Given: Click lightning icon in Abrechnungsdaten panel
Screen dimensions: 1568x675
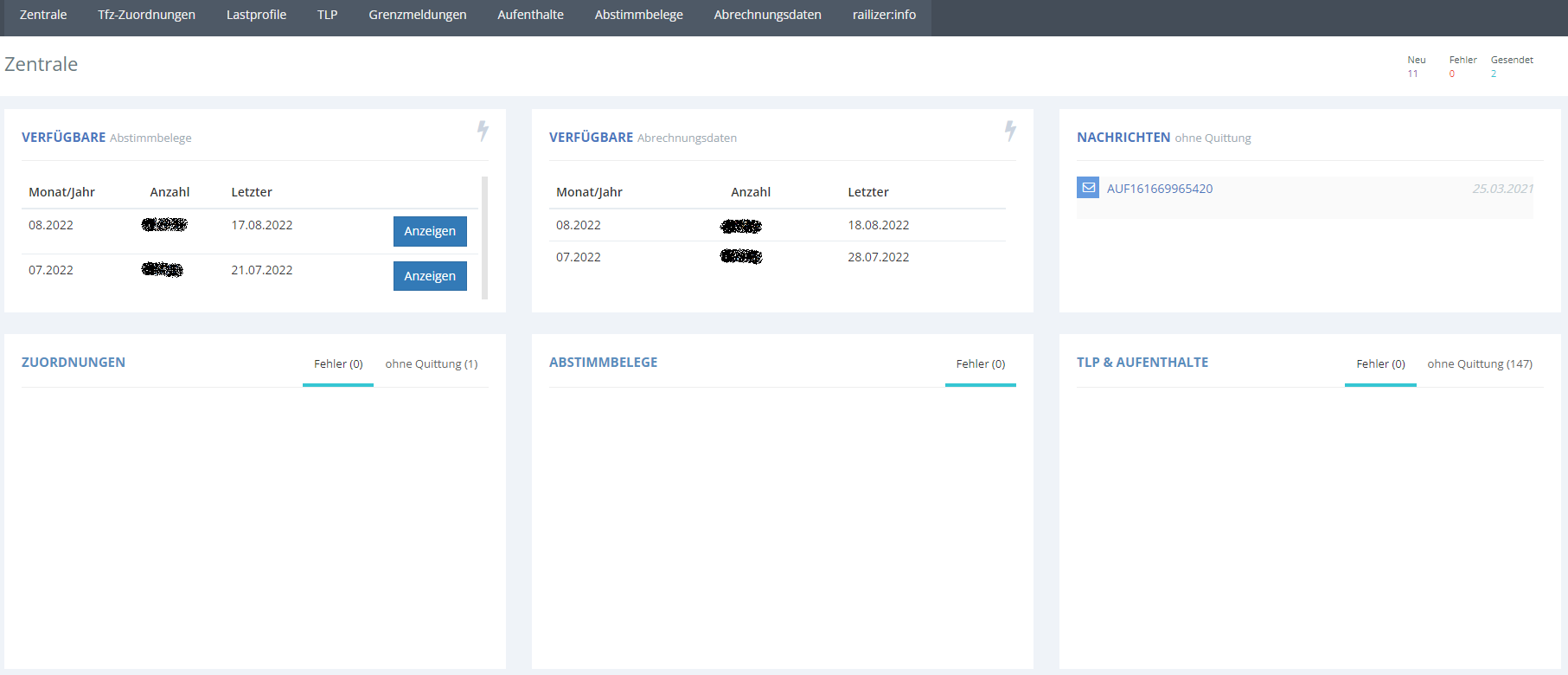Looking at the screenshot, I should coord(1009,131).
